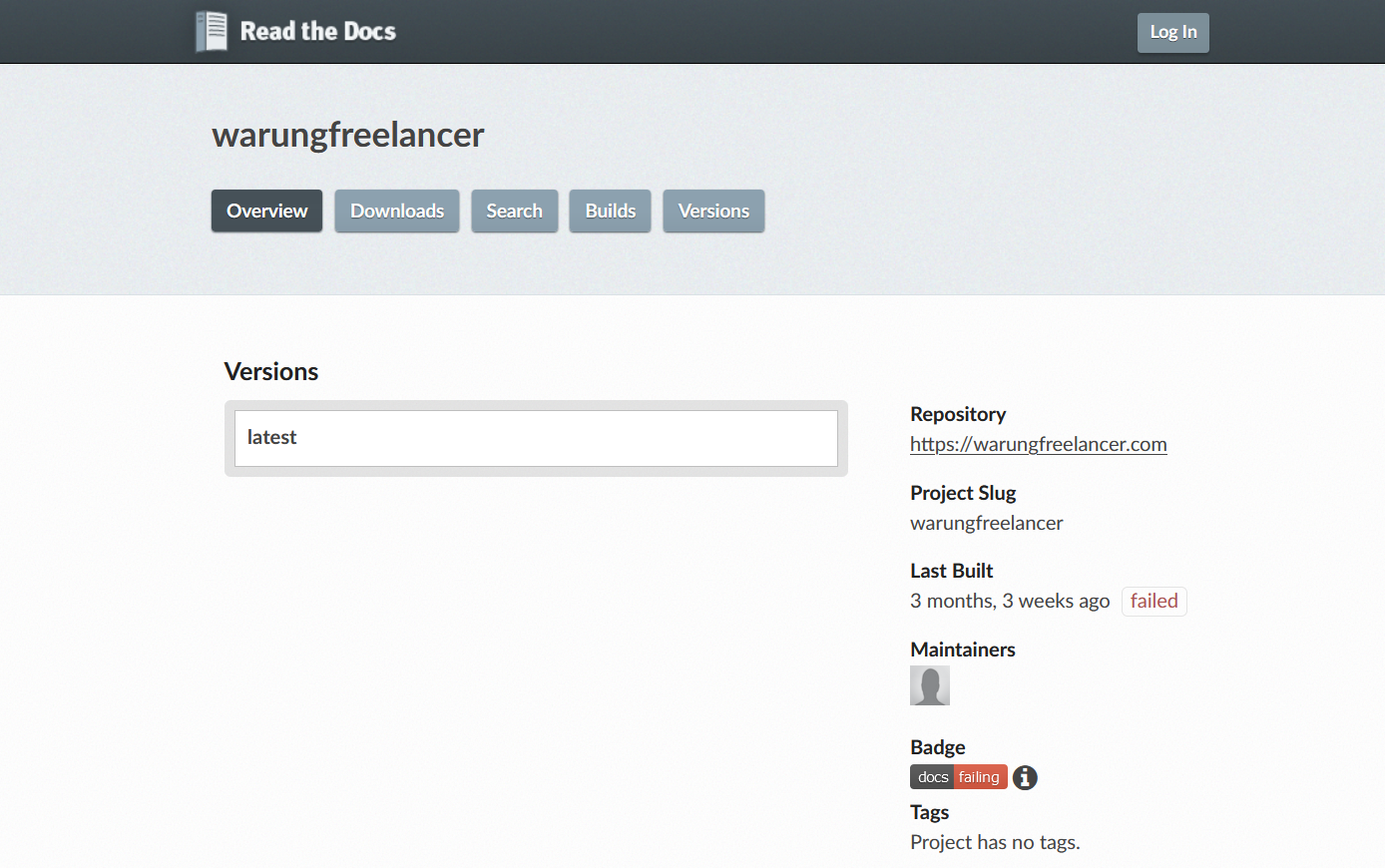Click the docs failing badge
The image size is (1385, 868).
click(958, 777)
